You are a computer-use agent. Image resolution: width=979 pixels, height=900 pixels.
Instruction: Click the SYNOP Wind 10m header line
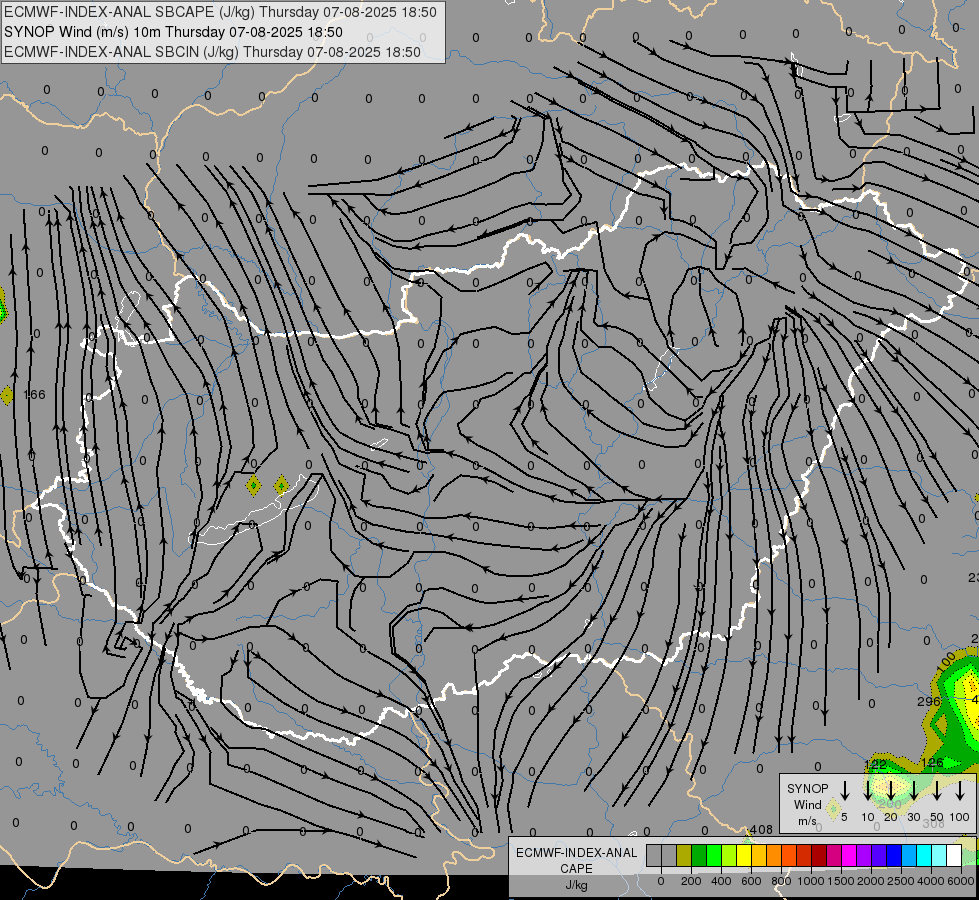click(x=174, y=32)
